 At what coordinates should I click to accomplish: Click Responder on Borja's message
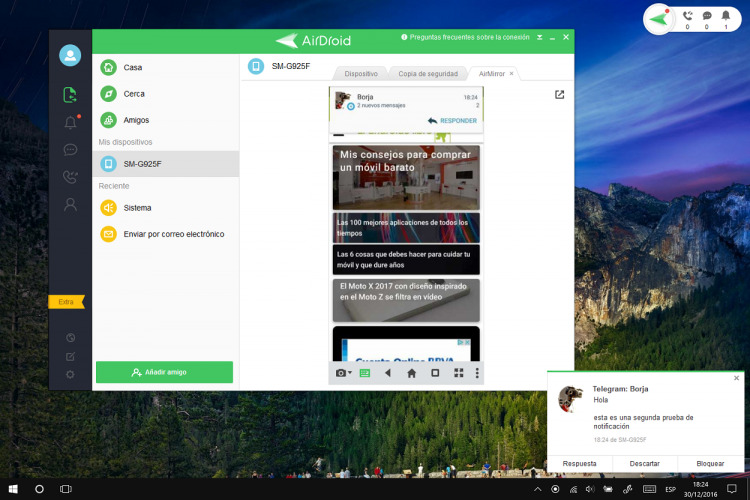click(452, 121)
